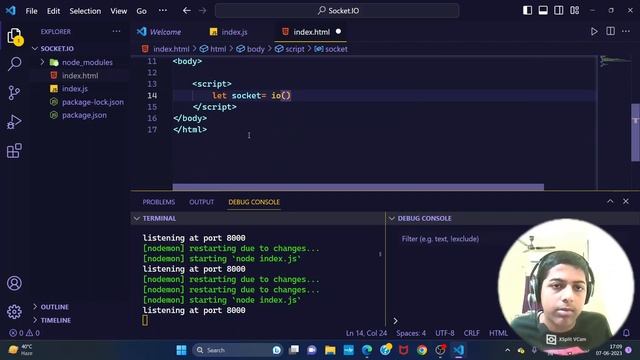Maximize the panel with the up chevron

(x=610, y=201)
